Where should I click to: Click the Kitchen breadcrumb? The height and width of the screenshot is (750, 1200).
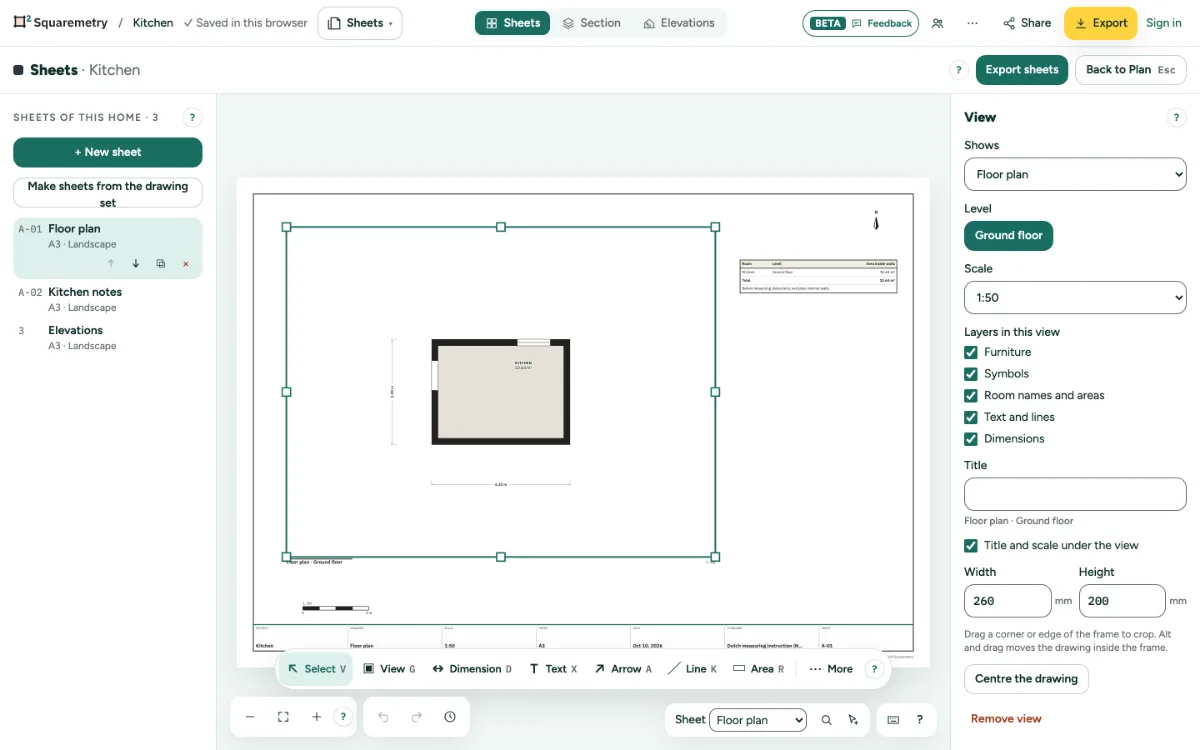coord(153,23)
